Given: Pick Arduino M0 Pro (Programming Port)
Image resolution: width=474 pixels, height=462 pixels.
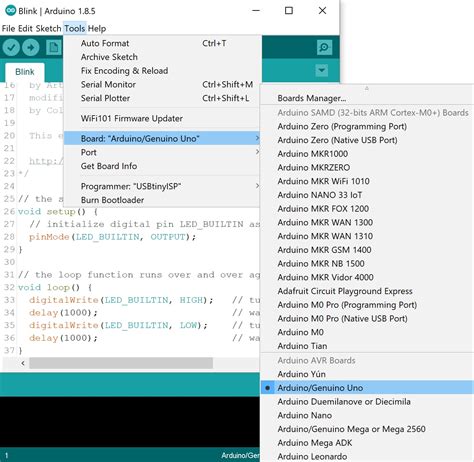Looking at the screenshot, I should coord(367,305).
